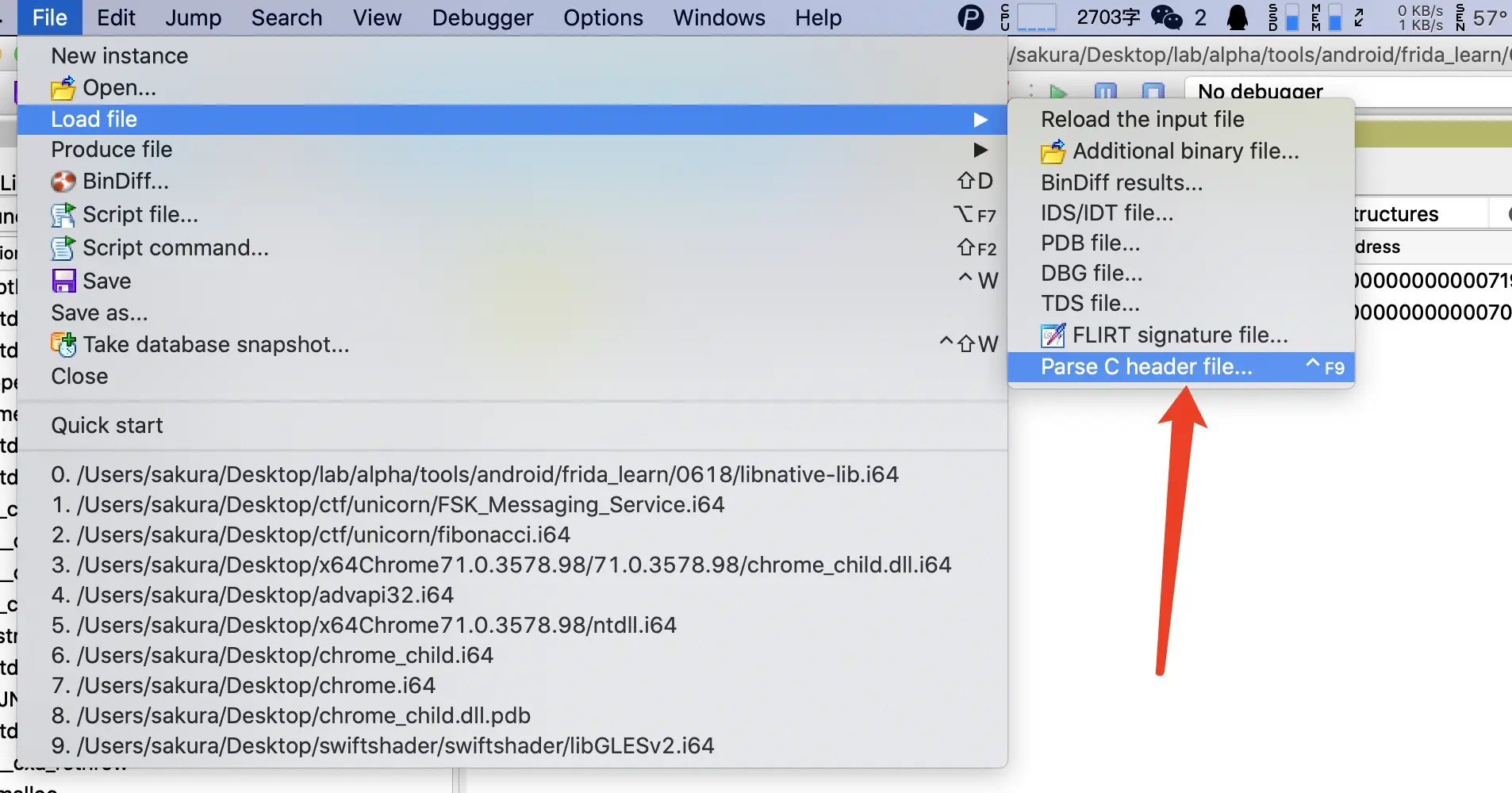Open the Options menu
This screenshot has width=1512, height=793.
tap(603, 17)
